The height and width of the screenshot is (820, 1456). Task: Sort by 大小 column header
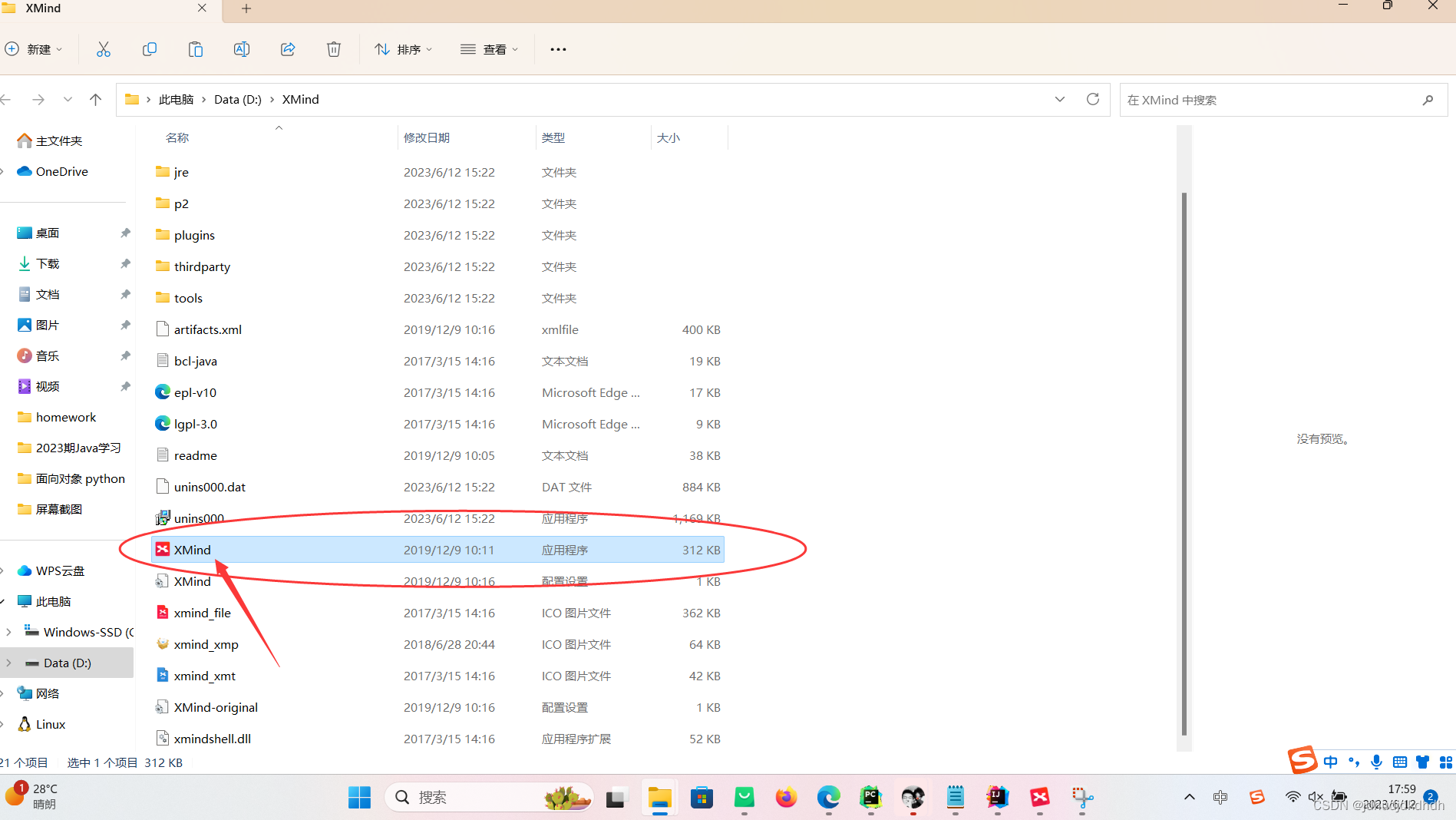(668, 137)
